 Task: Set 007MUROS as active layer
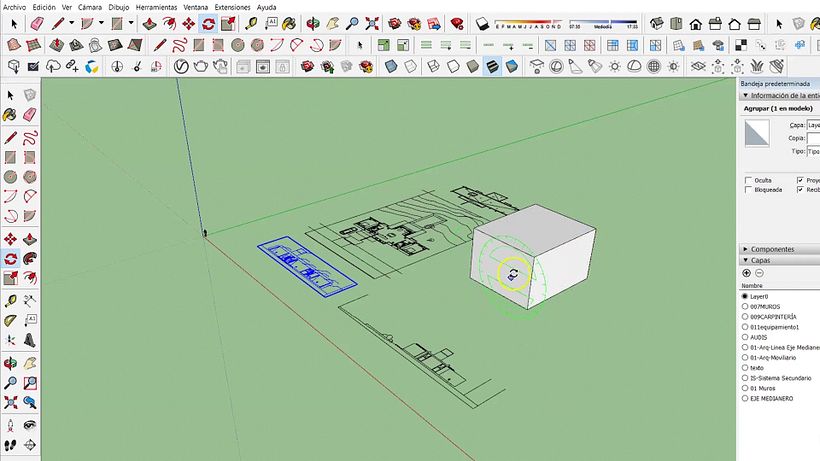(745, 306)
